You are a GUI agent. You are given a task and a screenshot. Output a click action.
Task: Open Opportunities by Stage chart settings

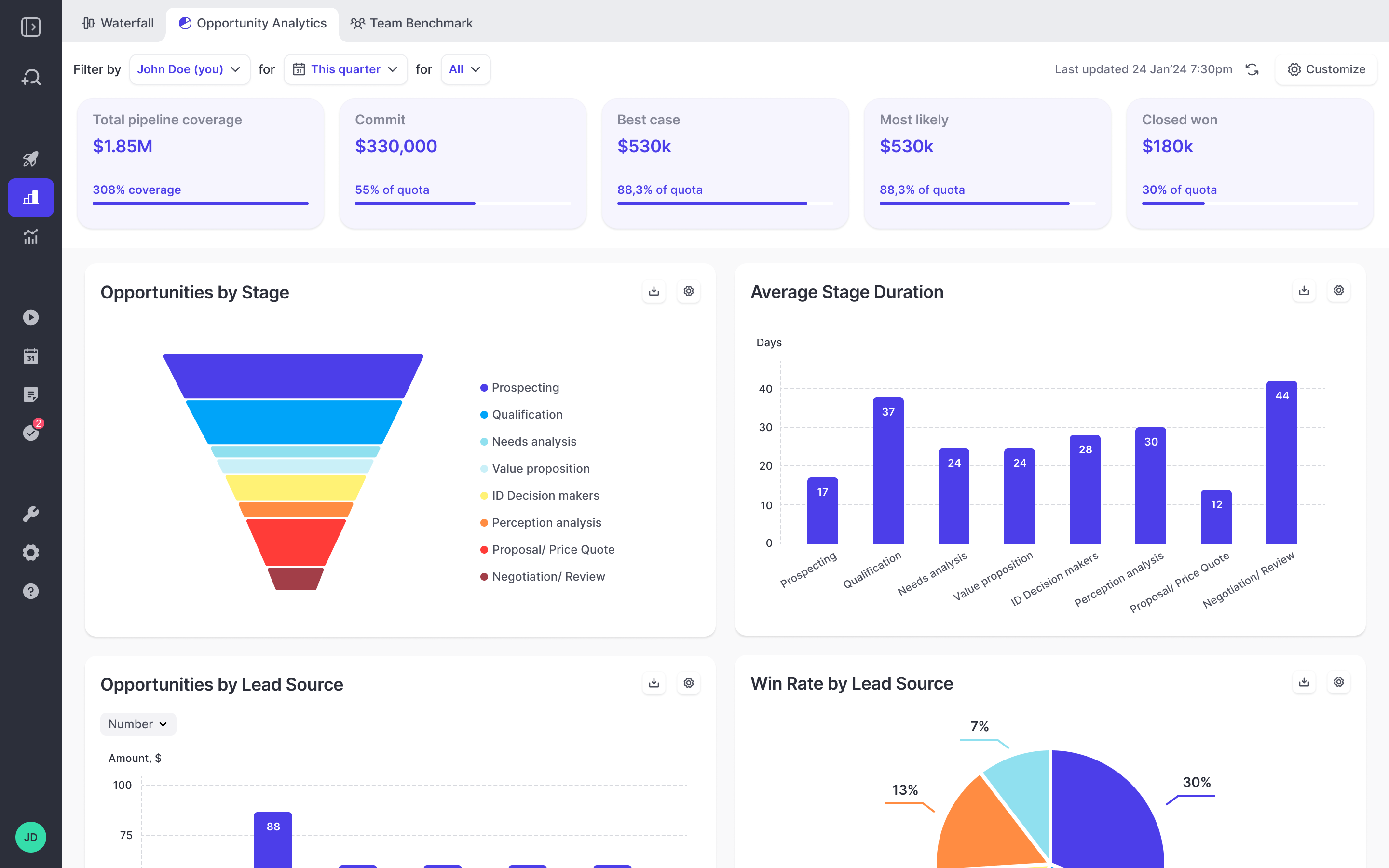pos(689,291)
